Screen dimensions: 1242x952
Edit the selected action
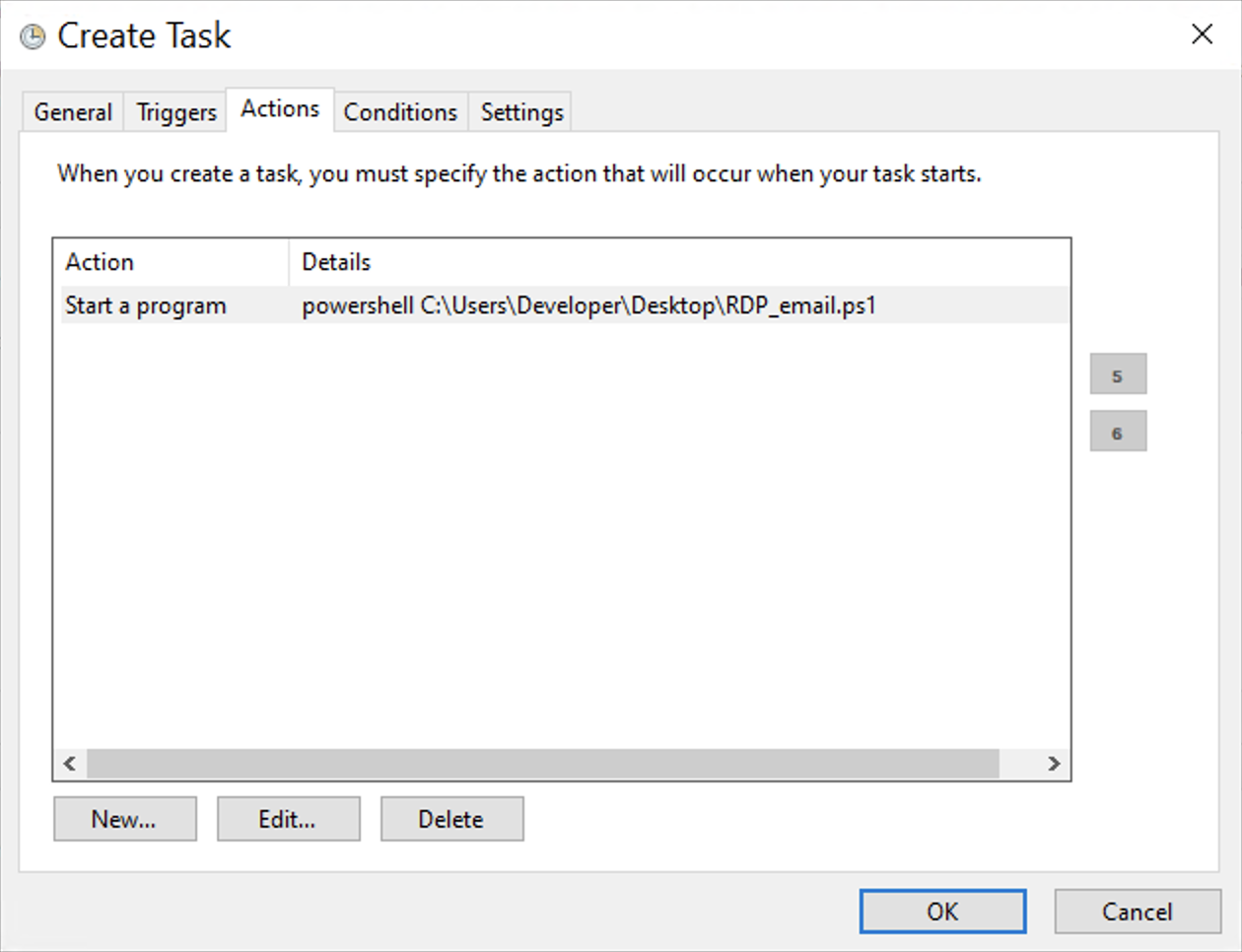pyautogui.click(x=288, y=818)
